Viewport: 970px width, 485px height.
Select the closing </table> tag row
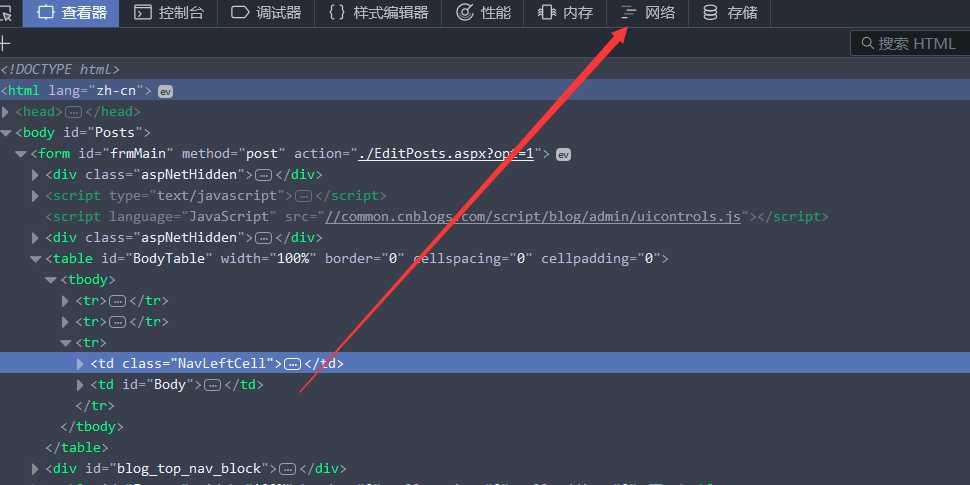[x=77, y=447]
